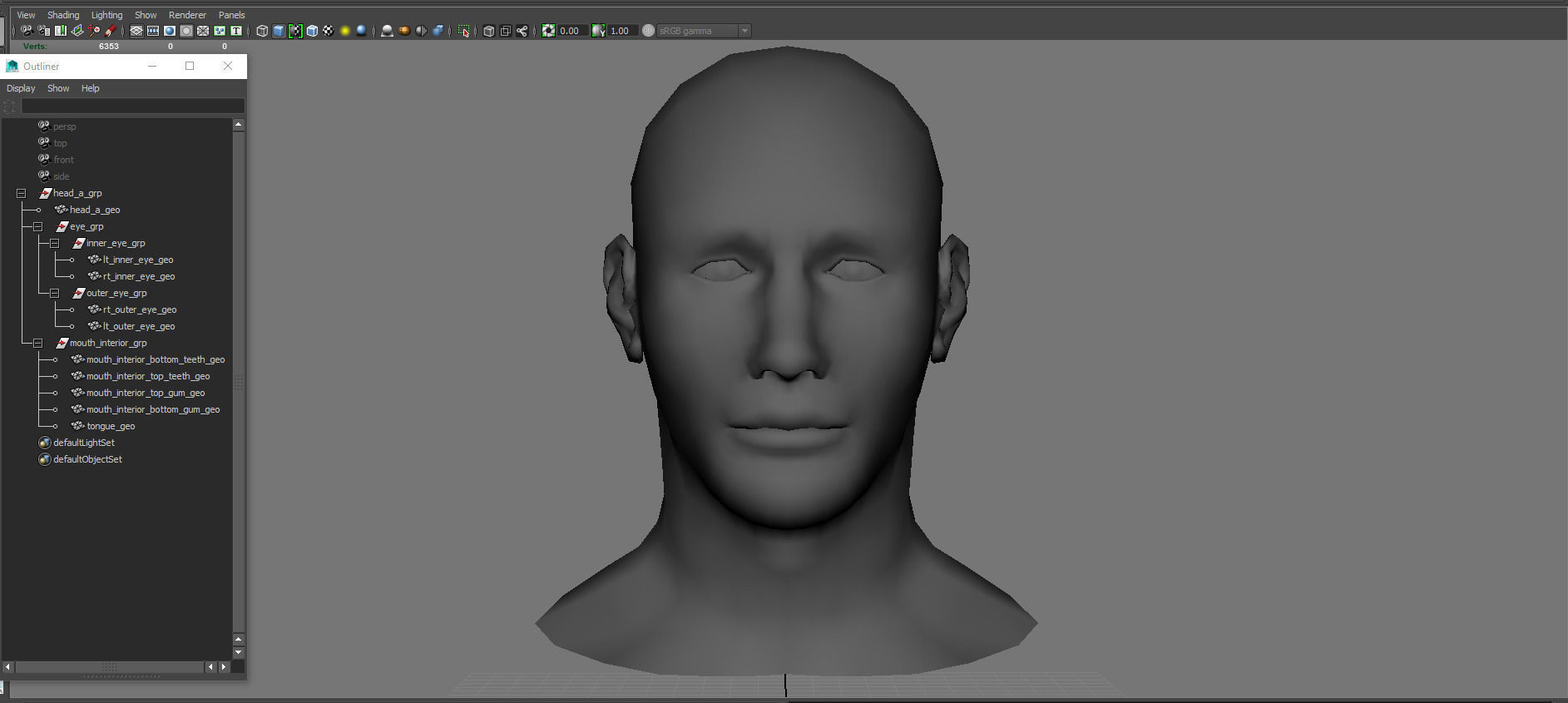This screenshot has height=703, width=1568.
Task: Toggle the Safe Title overlay icon
Action: [x=236, y=31]
